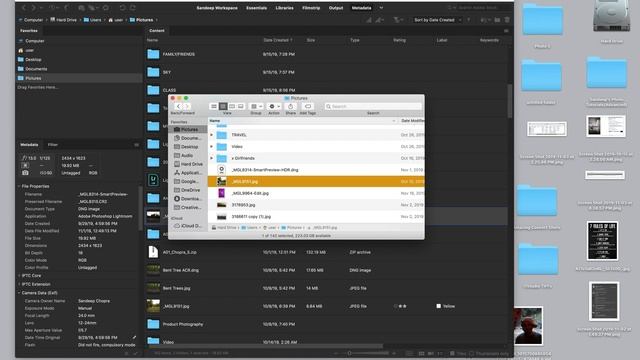Switch Bridge content to thumbnail grid view icon
640x360 pixels.
pyautogui.click(x=422, y=353)
